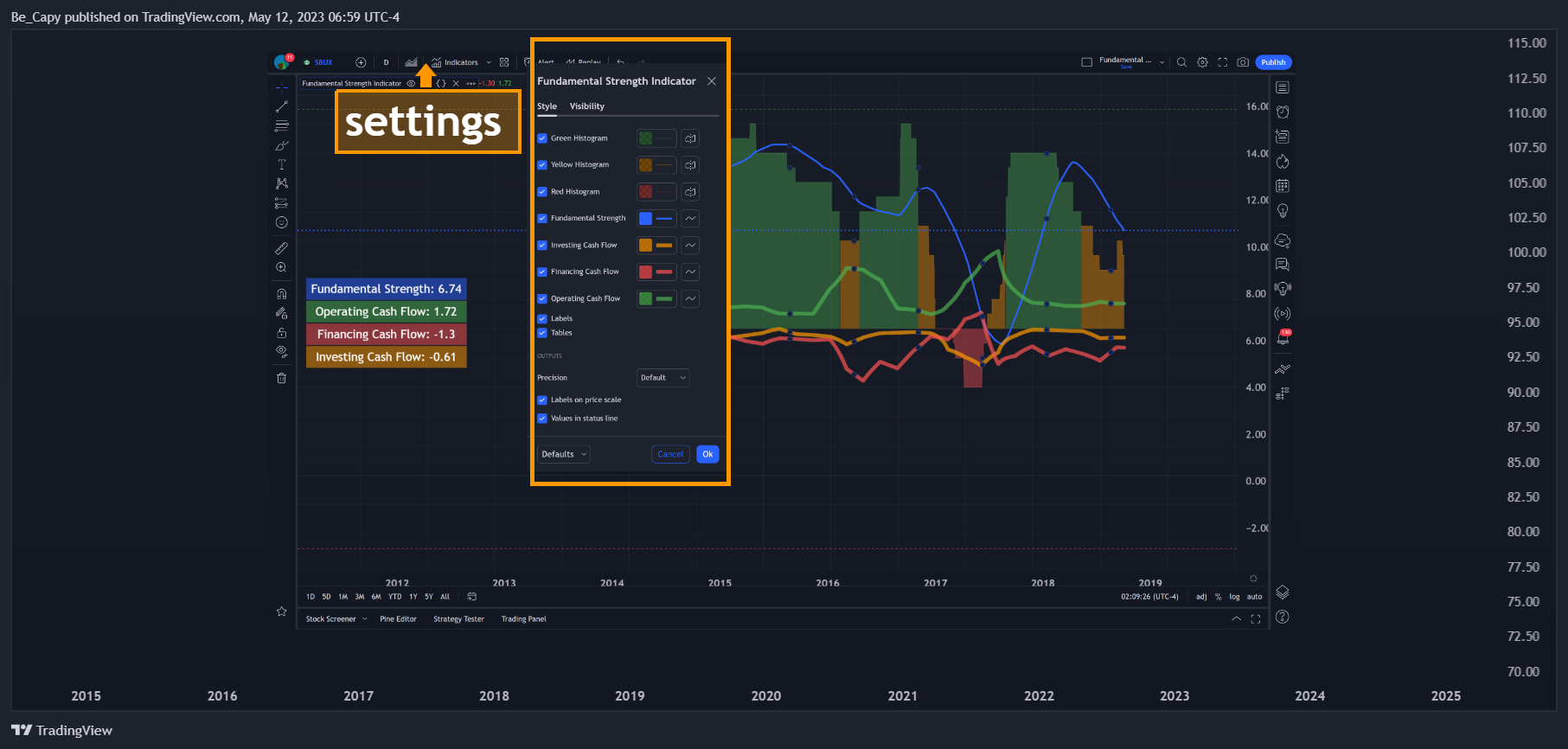Click the Green Histogram color swatch
Viewport: 1568px width, 749px height.
point(646,138)
